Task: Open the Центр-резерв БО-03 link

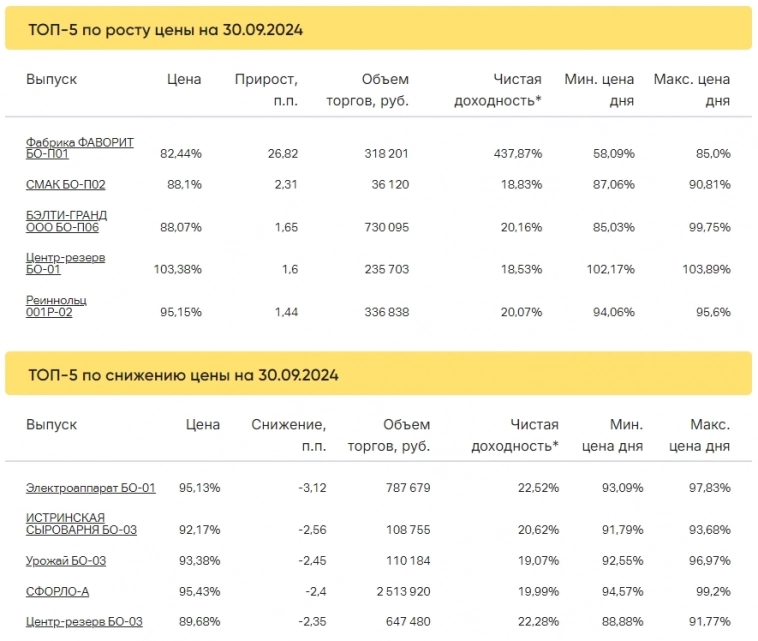Action: coord(84,622)
